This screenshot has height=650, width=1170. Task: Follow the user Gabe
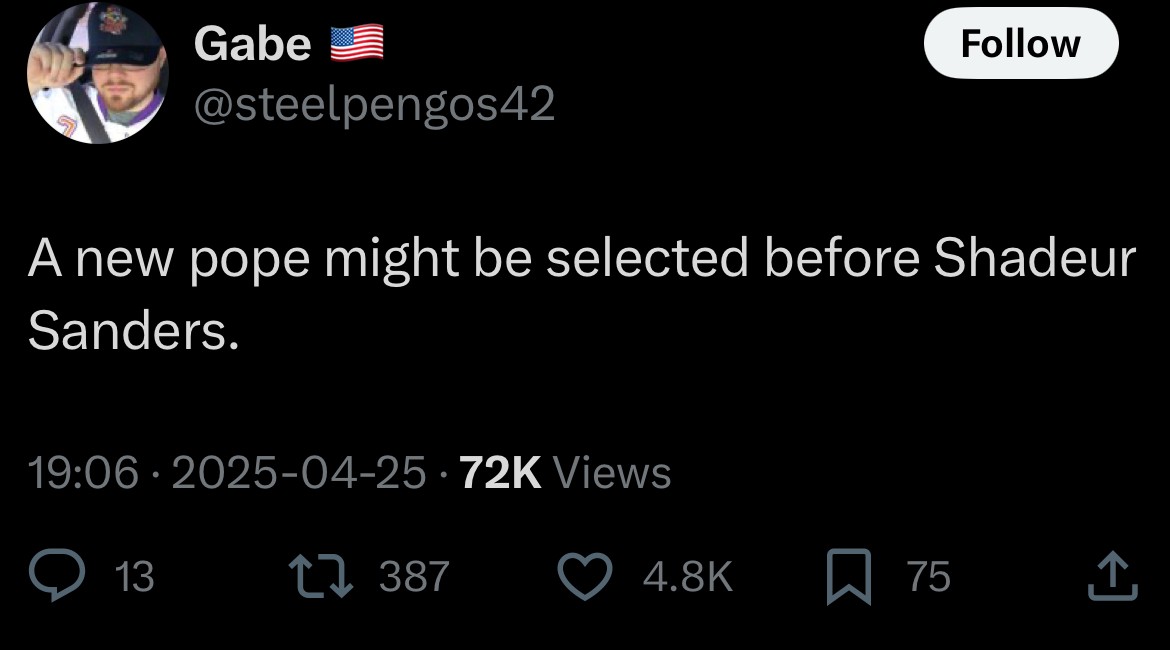pos(1020,44)
